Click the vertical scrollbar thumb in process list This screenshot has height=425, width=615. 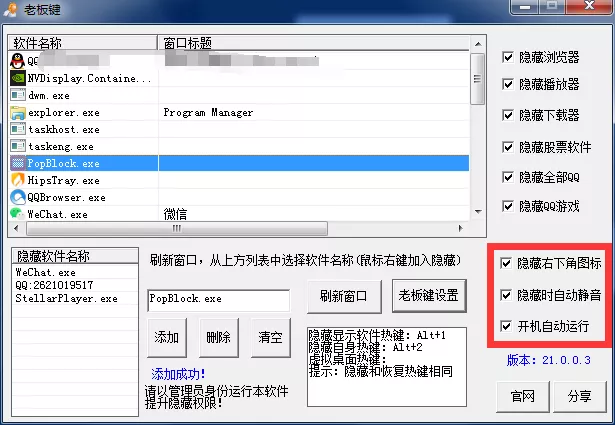[x=477, y=79]
